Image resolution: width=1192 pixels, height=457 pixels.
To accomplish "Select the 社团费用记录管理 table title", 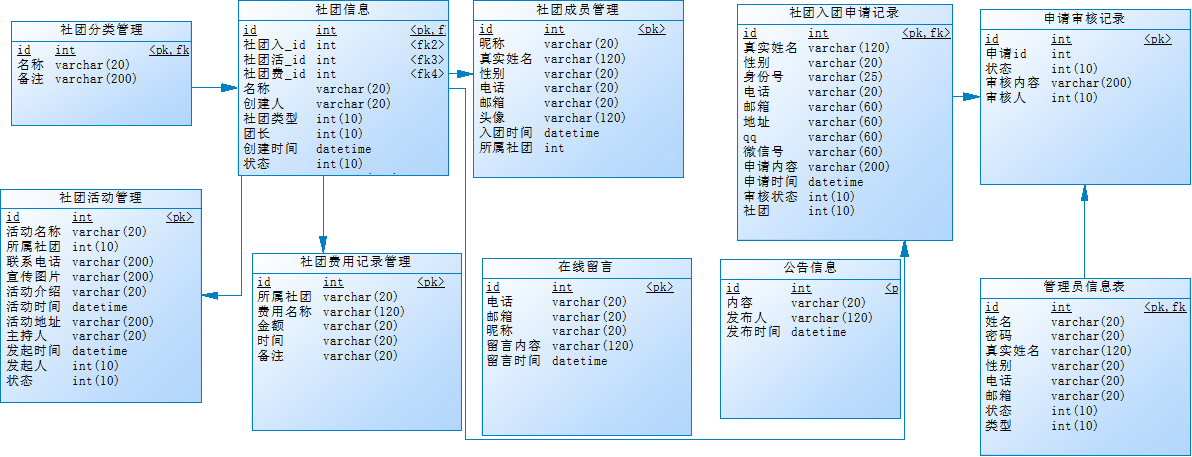I will pos(356,262).
